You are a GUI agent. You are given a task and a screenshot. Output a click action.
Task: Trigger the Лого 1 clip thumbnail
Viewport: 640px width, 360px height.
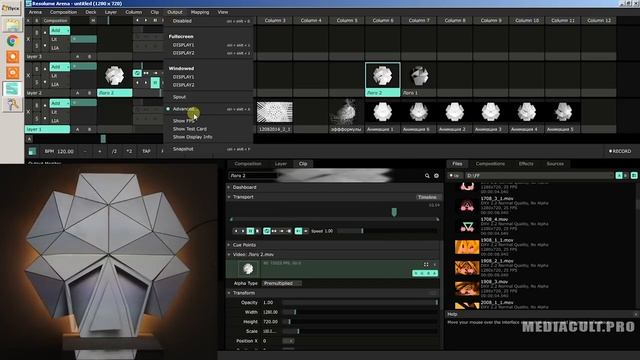tap(418, 76)
